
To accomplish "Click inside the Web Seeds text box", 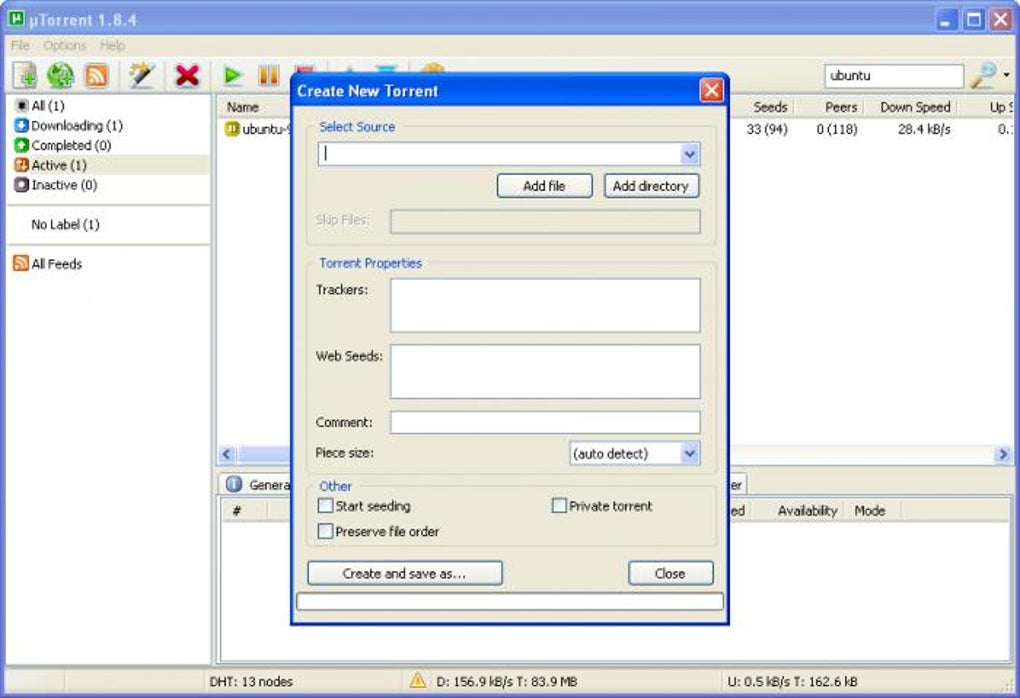I will 545,371.
